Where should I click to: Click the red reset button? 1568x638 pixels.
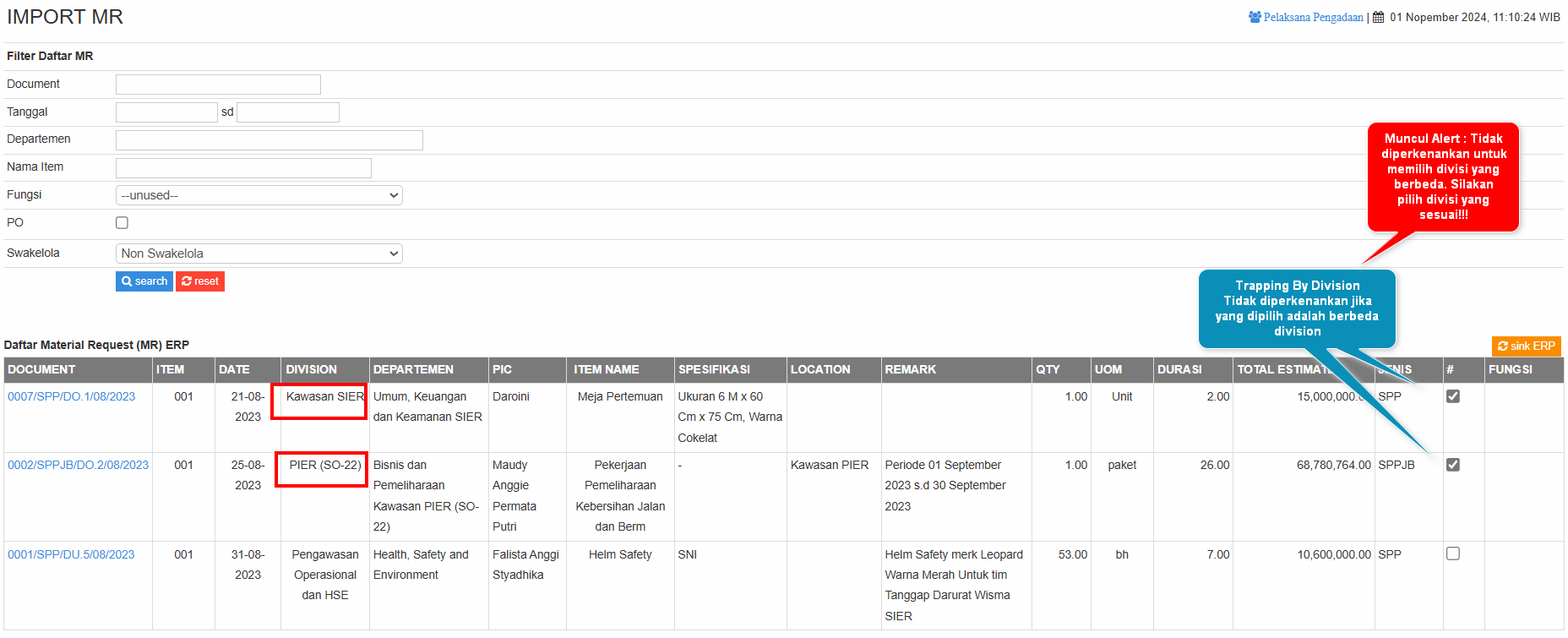pos(200,281)
